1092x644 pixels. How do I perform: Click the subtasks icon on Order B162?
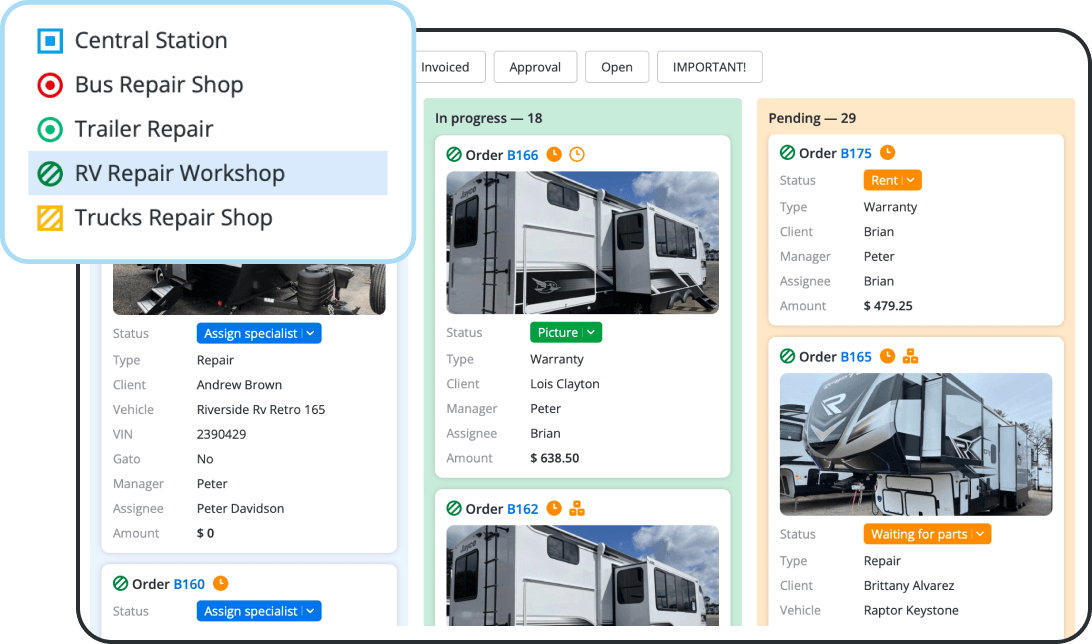577,508
